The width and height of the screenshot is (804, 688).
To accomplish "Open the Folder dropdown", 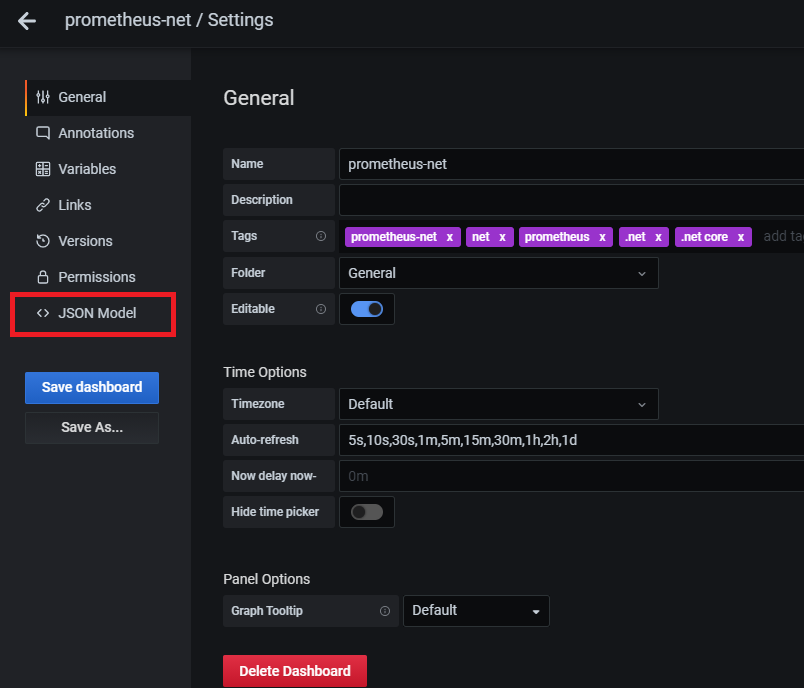I will point(498,273).
